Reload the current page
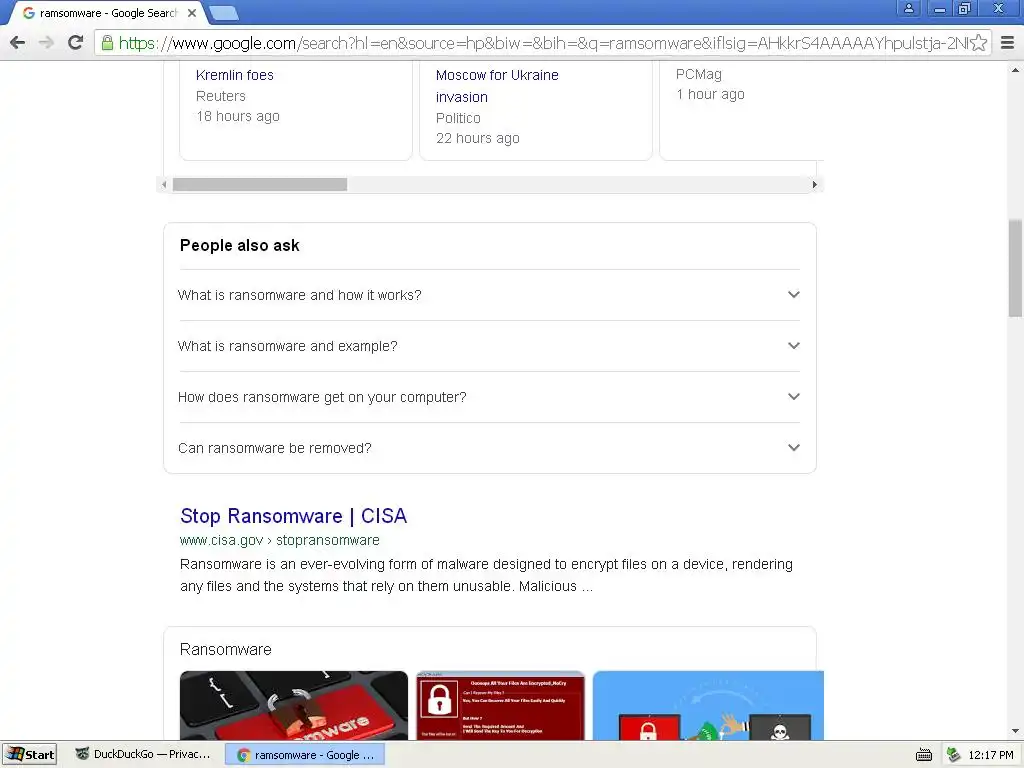This screenshot has width=1024, height=768. click(76, 43)
